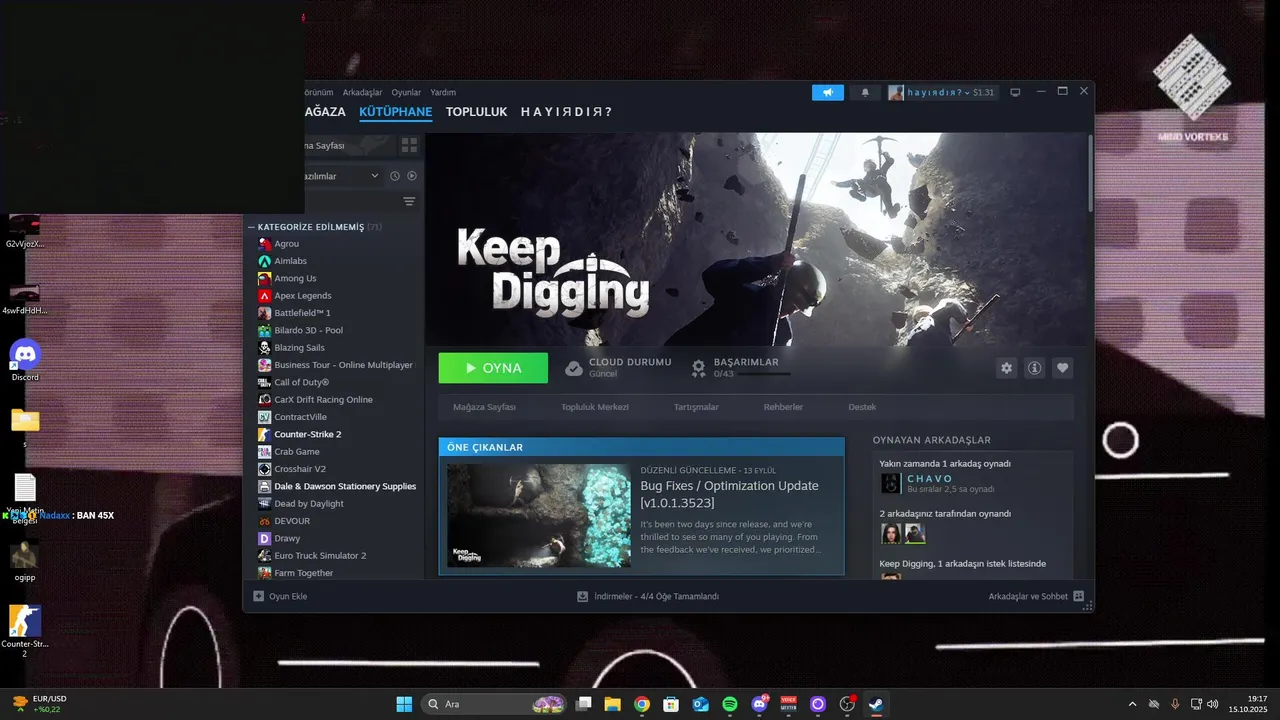This screenshot has height=720, width=1280.
Task: Switch library to grid collections view icon
Action: 409,145
